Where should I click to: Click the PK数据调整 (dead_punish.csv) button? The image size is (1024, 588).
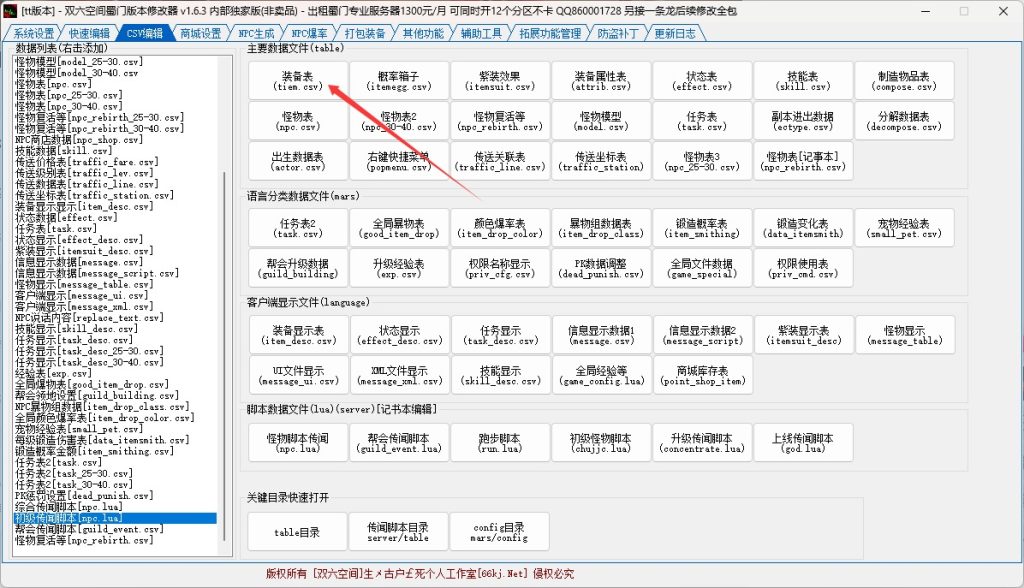601,268
